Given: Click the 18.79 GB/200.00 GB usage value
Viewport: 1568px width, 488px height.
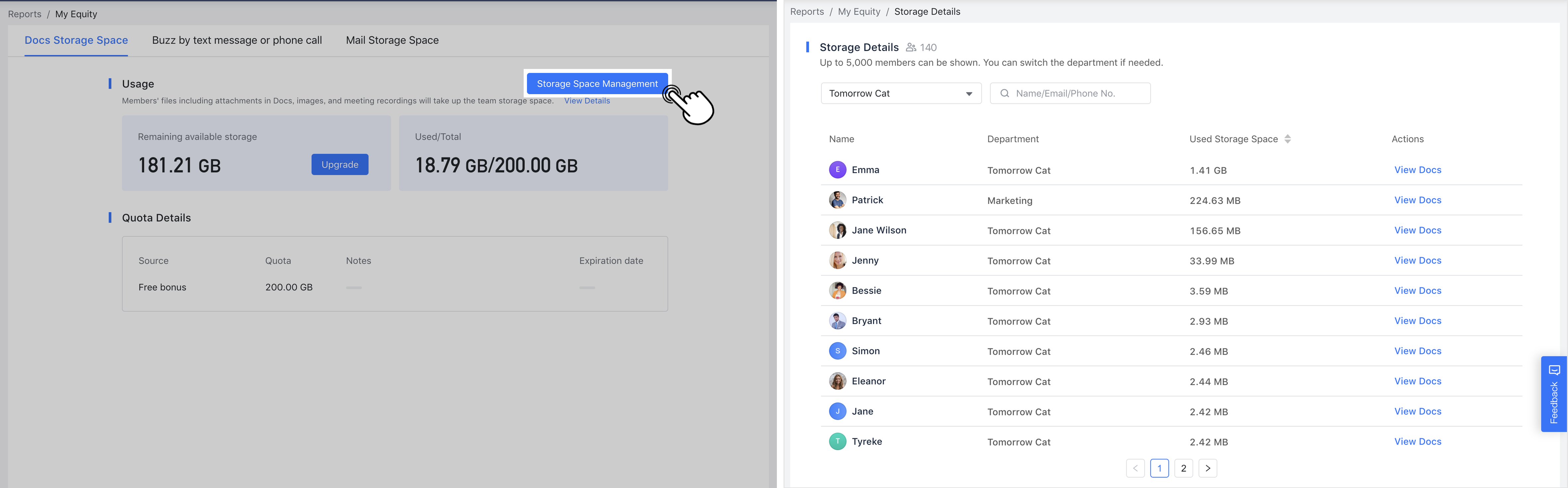Looking at the screenshot, I should pyautogui.click(x=496, y=165).
